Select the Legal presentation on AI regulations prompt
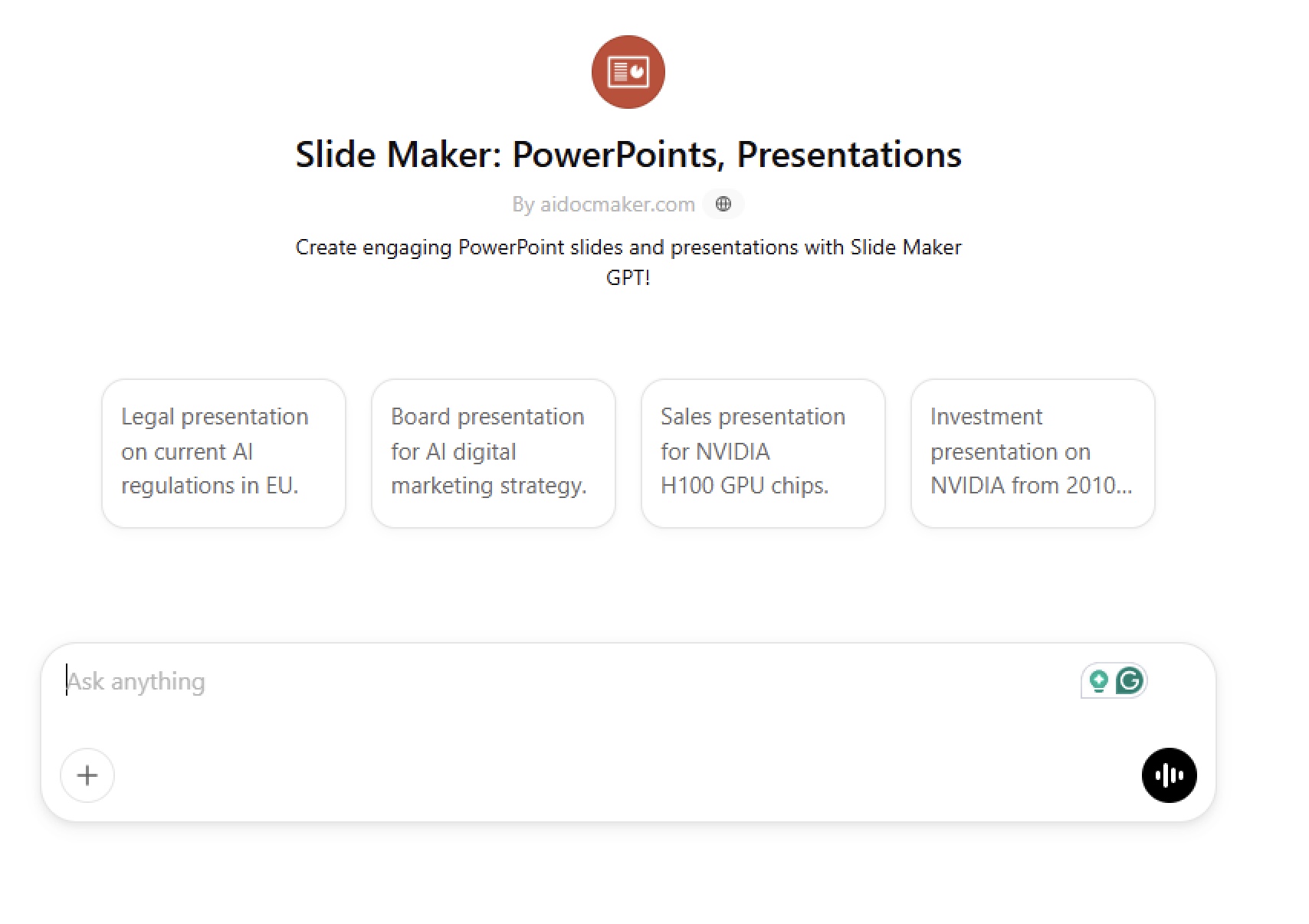Viewport: 1309px width, 924px height. [224, 453]
